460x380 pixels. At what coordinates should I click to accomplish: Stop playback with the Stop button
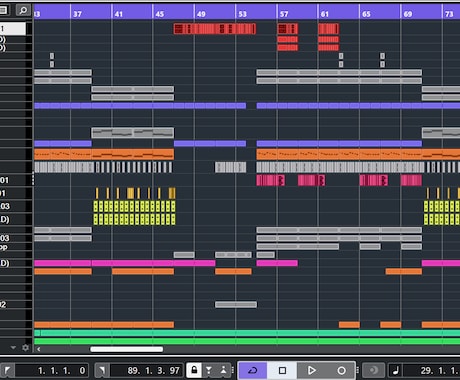(x=282, y=370)
